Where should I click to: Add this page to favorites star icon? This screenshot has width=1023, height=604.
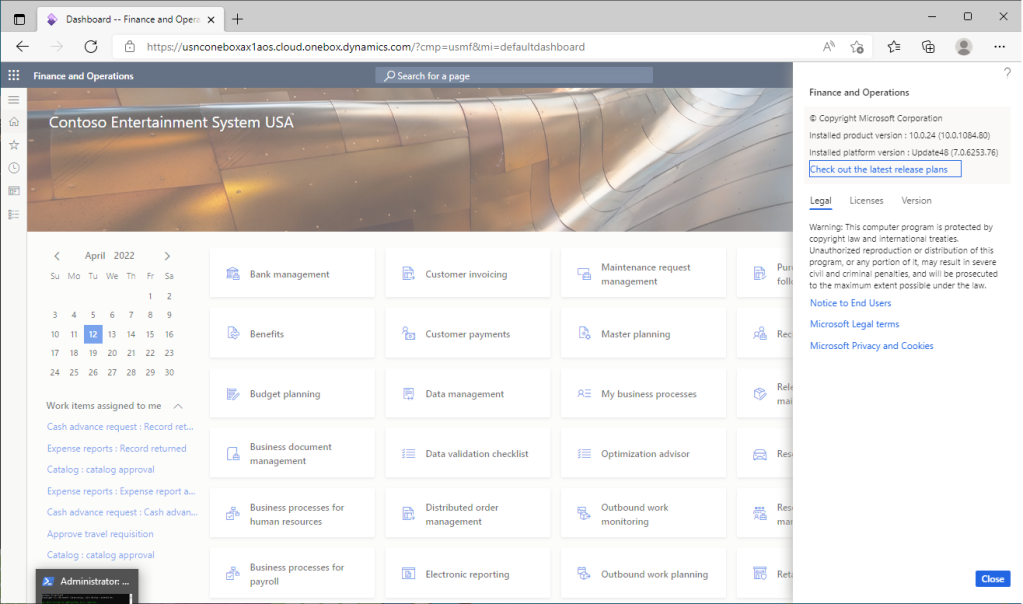click(x=857, y=47)
